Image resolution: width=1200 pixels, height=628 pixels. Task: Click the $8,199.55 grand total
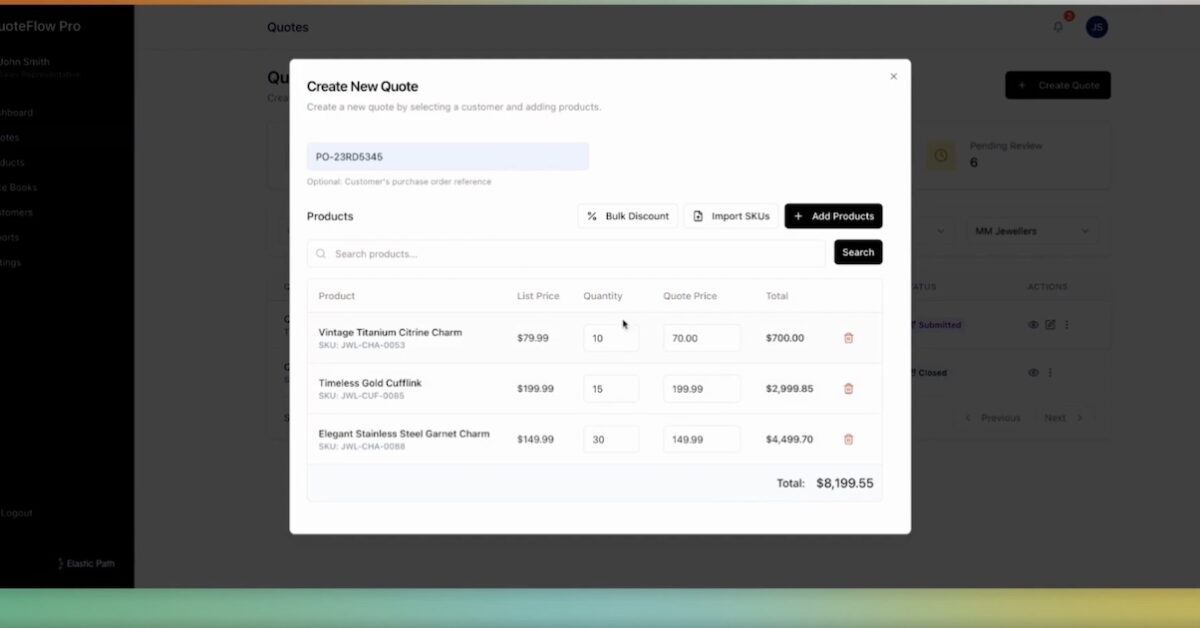(844, 483)
